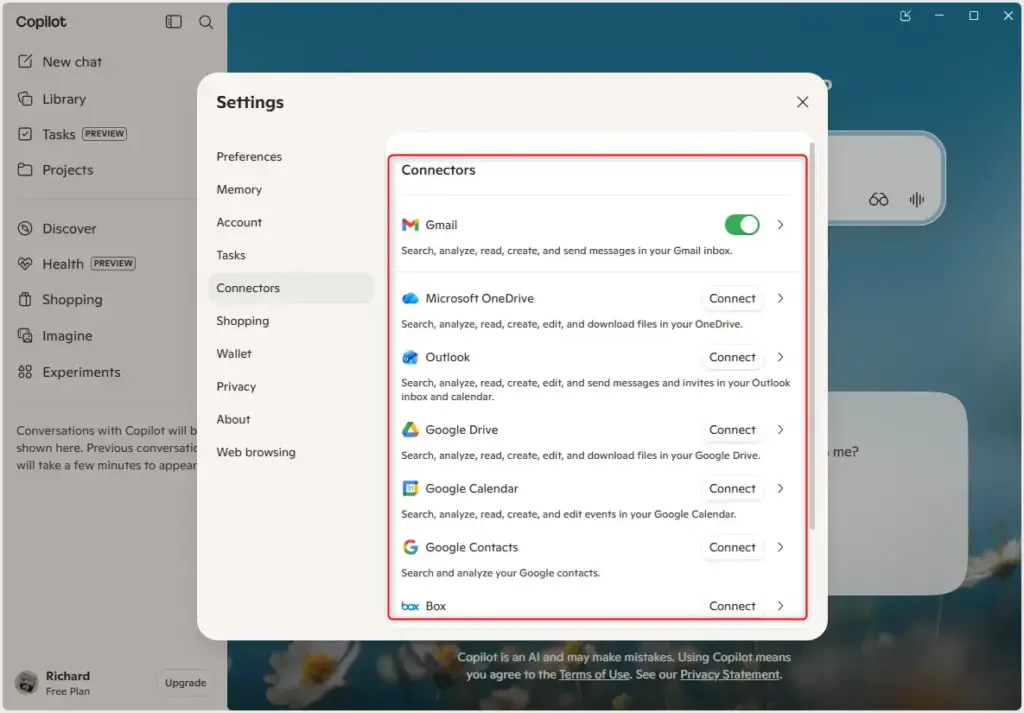Click the Outlook logo icon
1024x713 pixels.
click(x=410, y=357)
